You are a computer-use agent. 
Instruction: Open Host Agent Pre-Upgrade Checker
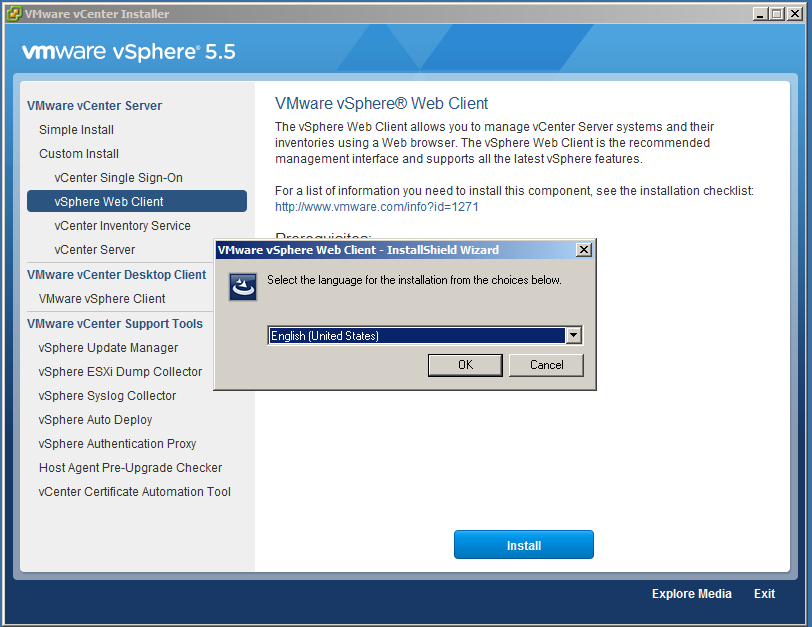130,468
